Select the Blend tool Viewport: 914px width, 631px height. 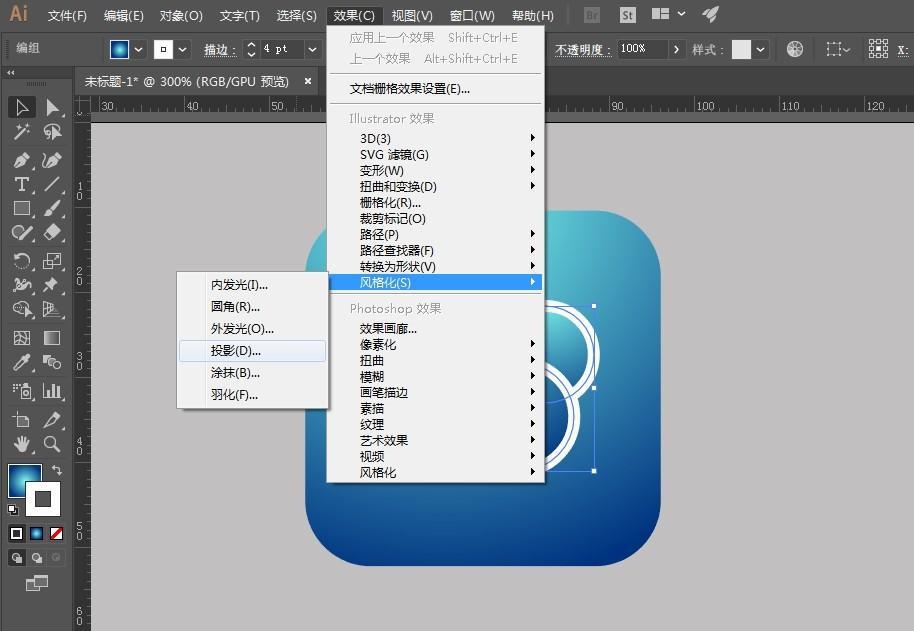(x=52, y=362)
